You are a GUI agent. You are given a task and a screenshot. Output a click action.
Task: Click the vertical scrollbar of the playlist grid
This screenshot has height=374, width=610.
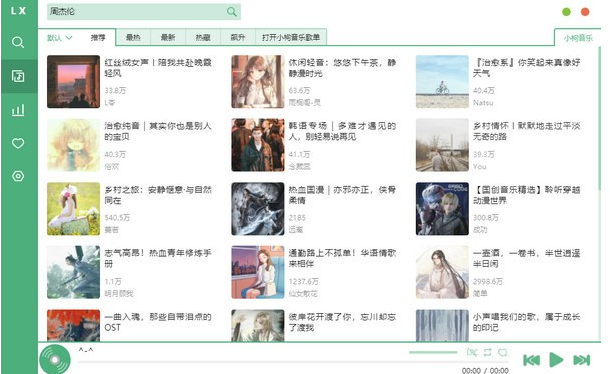click(x=599, y=117)
